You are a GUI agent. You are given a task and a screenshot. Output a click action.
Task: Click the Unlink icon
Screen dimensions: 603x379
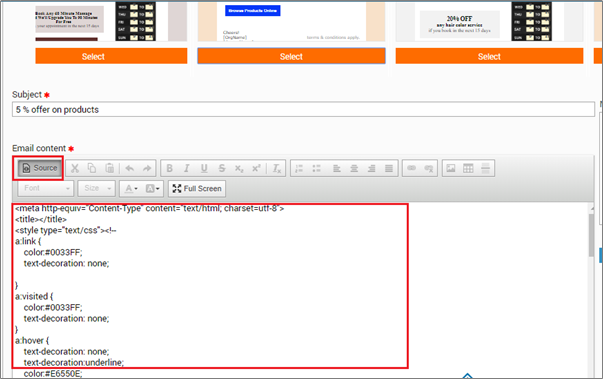click(x=429, y=168)
